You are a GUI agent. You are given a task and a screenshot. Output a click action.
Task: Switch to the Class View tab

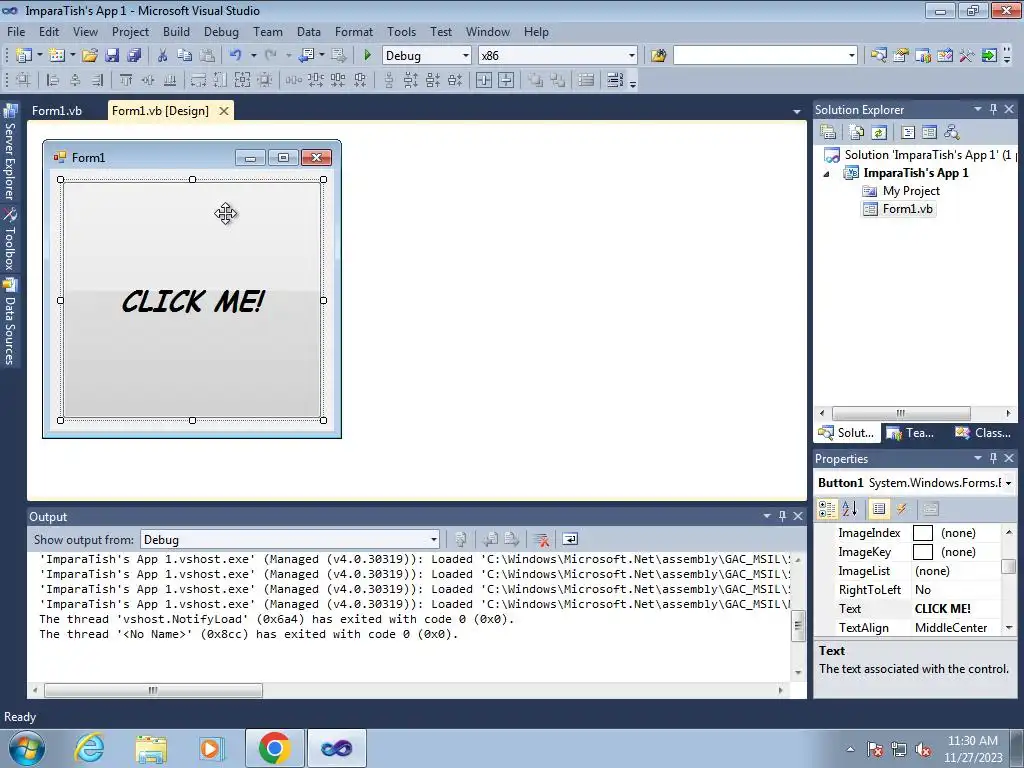984,432
